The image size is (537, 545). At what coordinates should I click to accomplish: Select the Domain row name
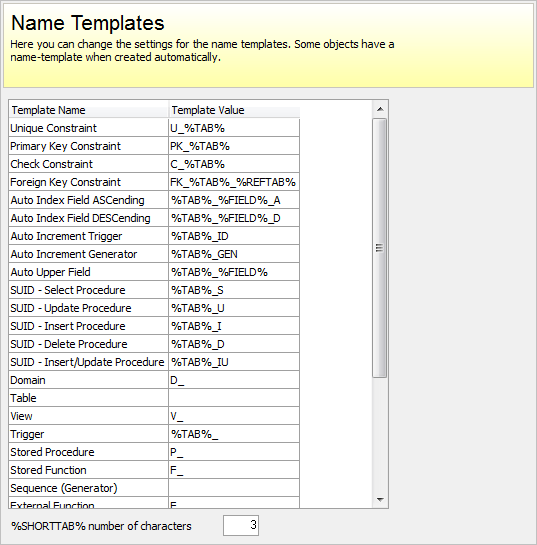pyautogui.click(x=89, y=380)
